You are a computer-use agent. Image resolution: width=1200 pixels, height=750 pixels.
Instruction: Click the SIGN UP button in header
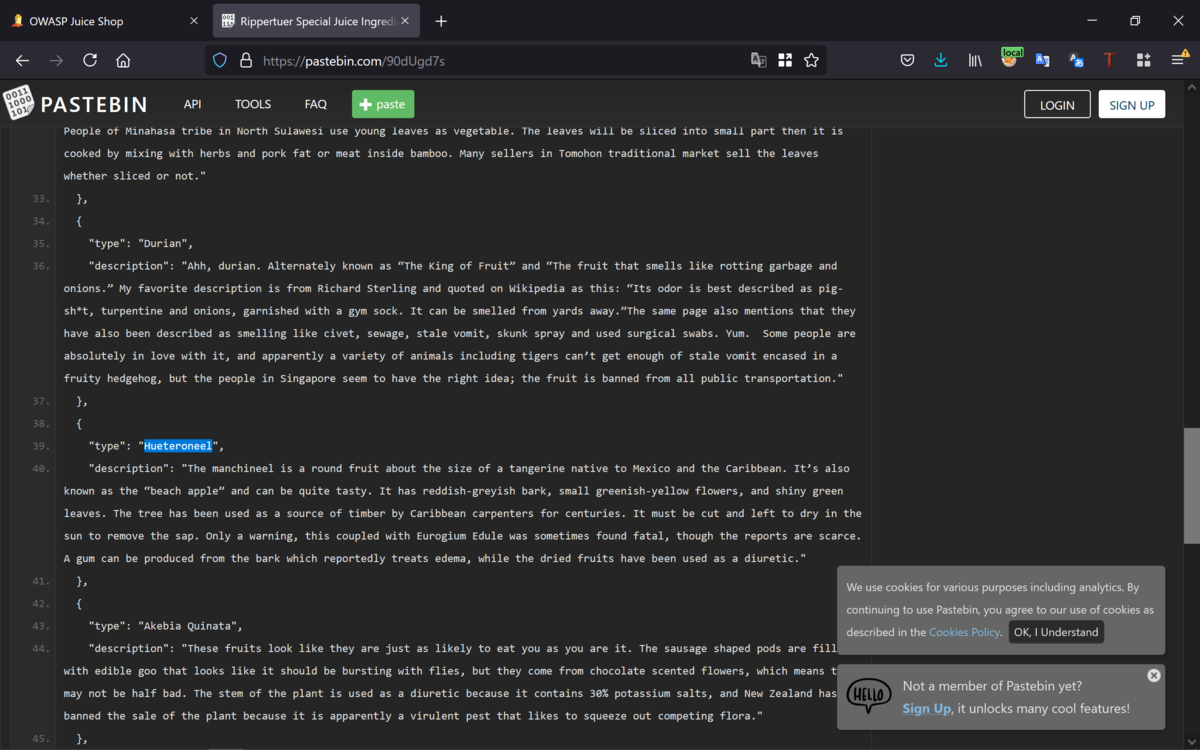point(1132,104)
